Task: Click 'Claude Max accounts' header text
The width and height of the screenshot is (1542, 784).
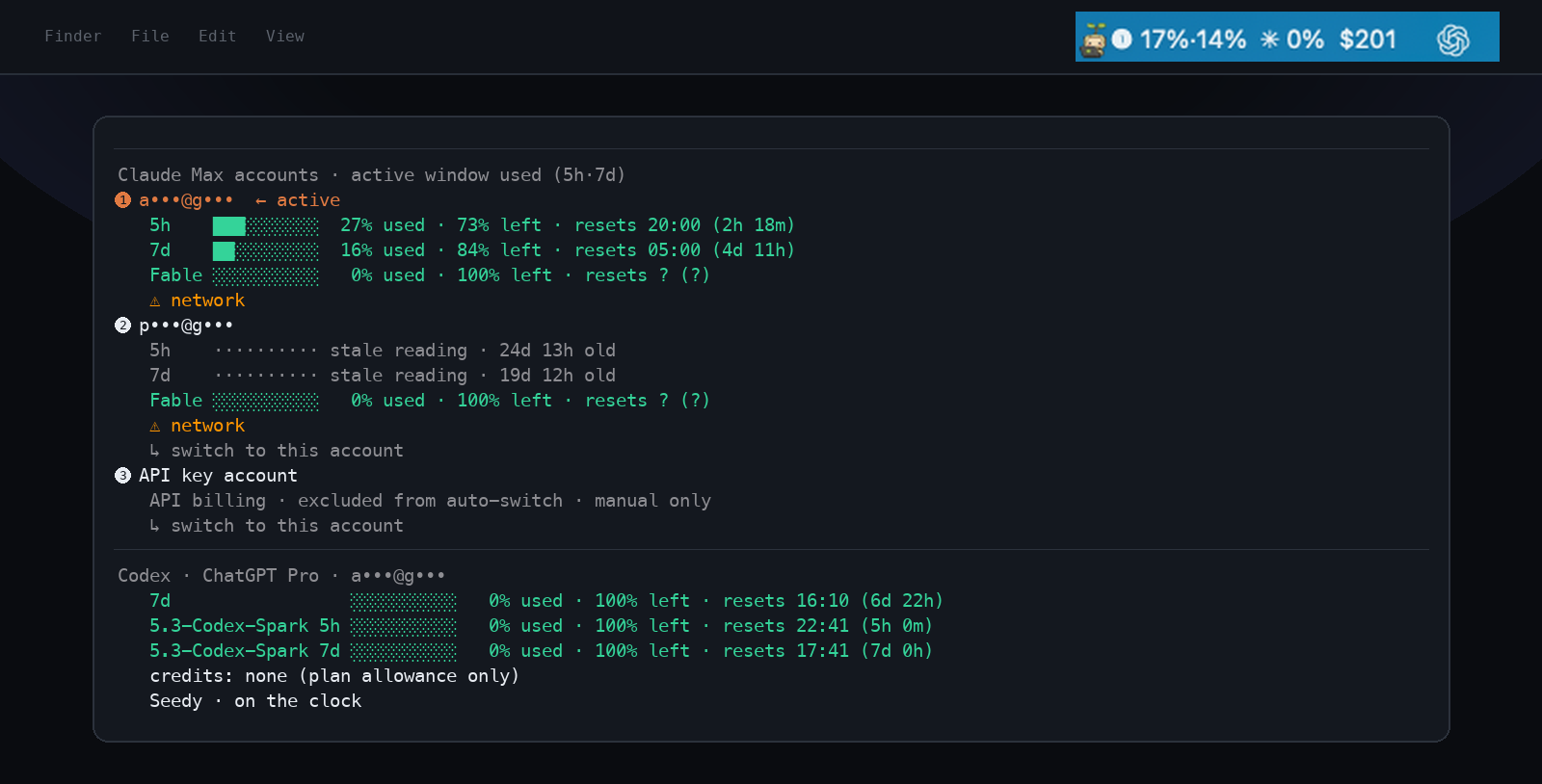Action: (218, 174)
